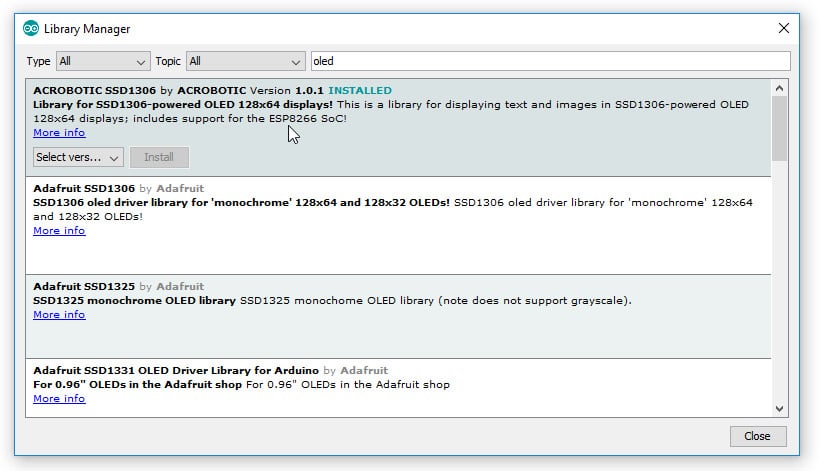Click 'Library for SSD1306-powered OLED 128x64 displays!' text

(x=183, y=104)
